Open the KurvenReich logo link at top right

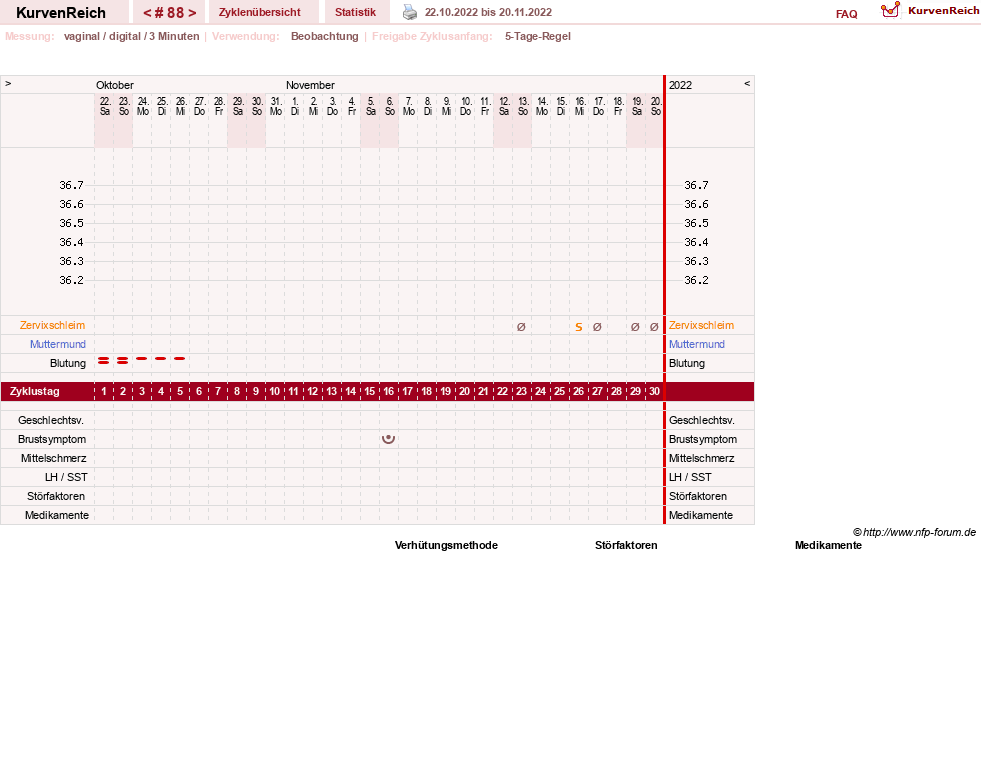(x=930, y=10)
